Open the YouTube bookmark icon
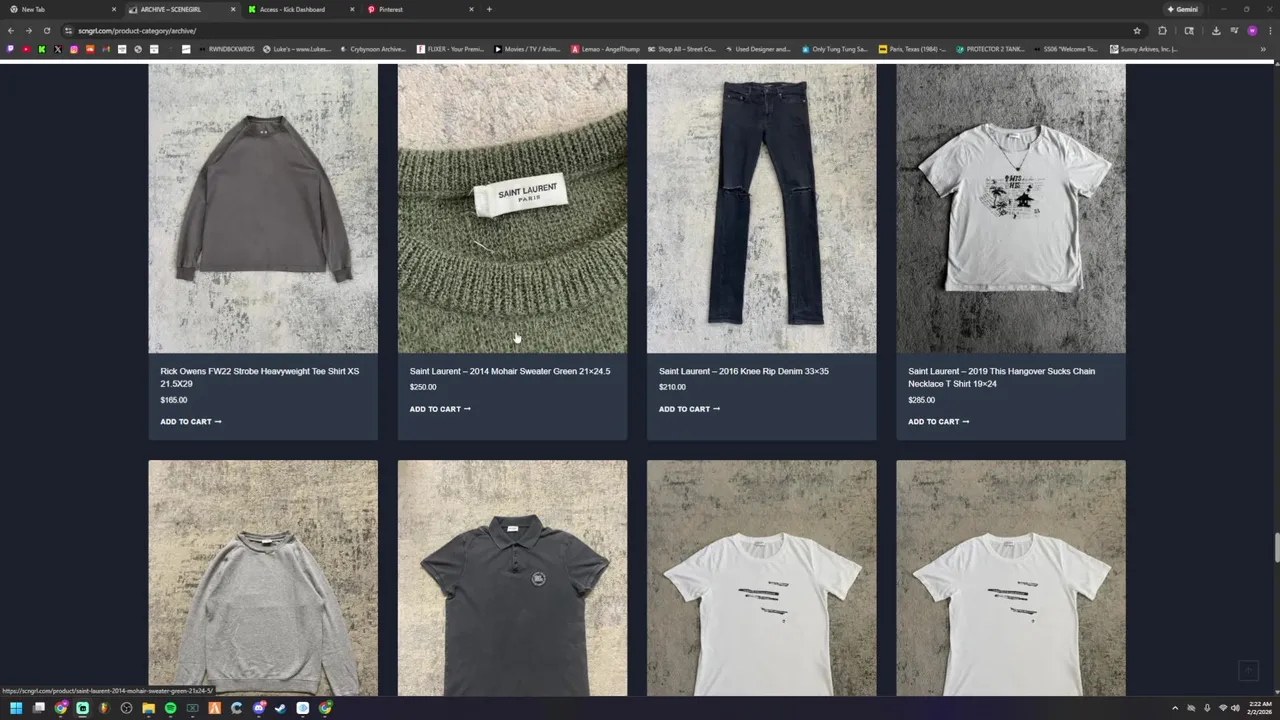 [26, 49]
